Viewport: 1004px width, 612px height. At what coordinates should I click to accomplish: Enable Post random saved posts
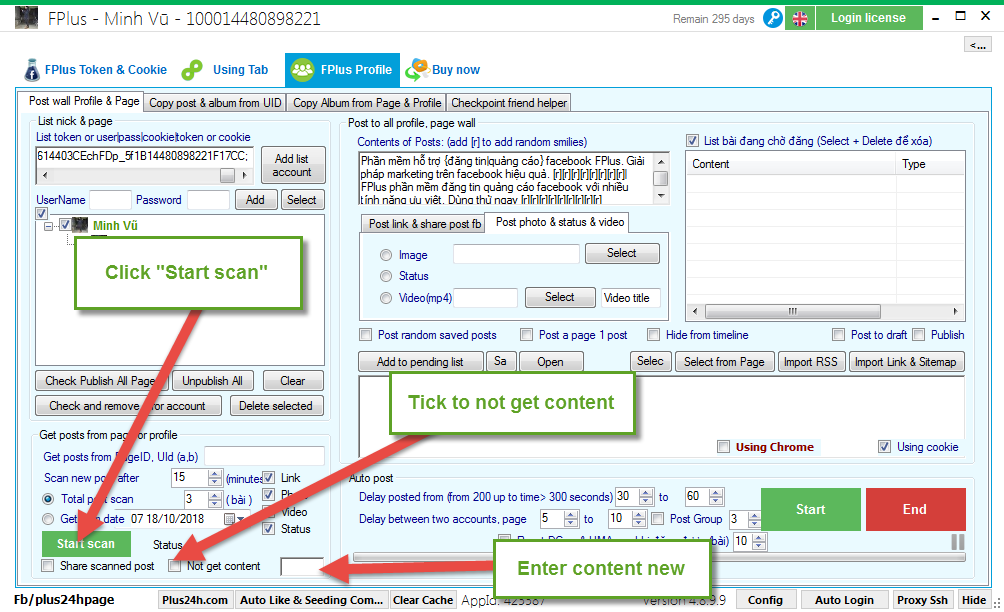pyautogui.click(x=366, y=335)
